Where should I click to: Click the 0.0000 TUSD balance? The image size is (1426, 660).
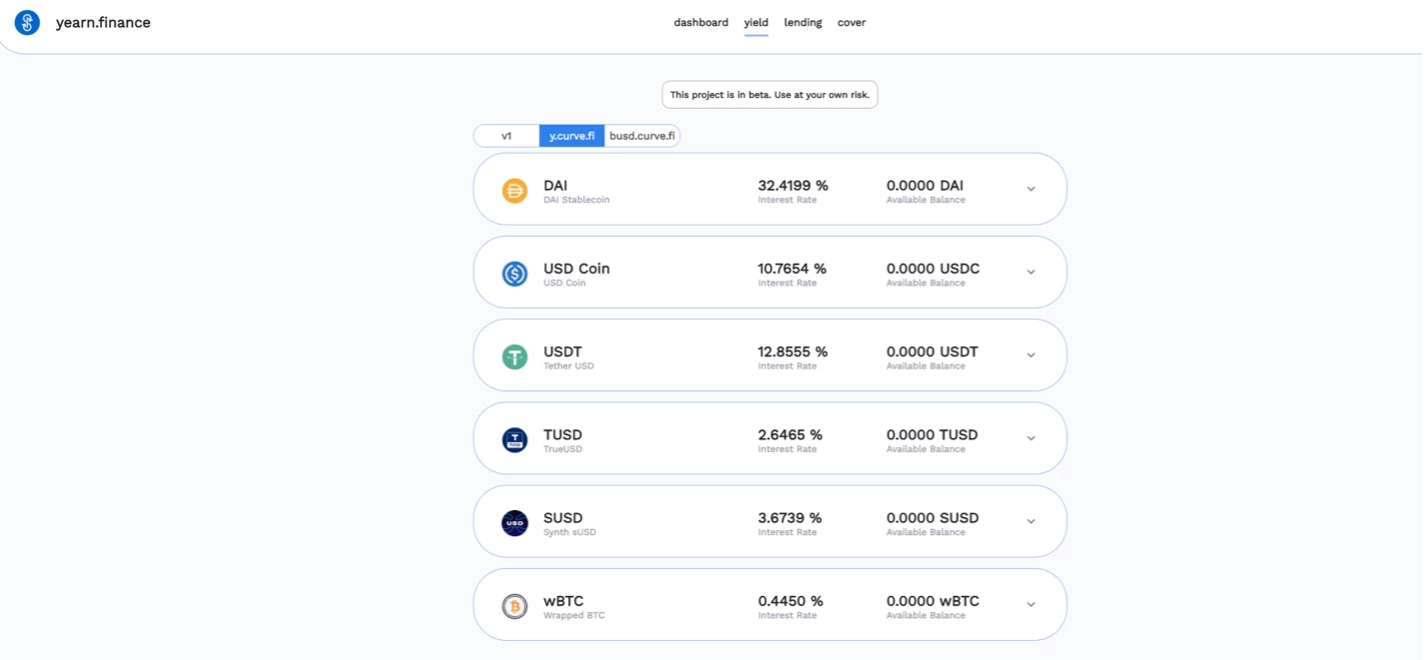pyautogui.click(x=932, y=434)
